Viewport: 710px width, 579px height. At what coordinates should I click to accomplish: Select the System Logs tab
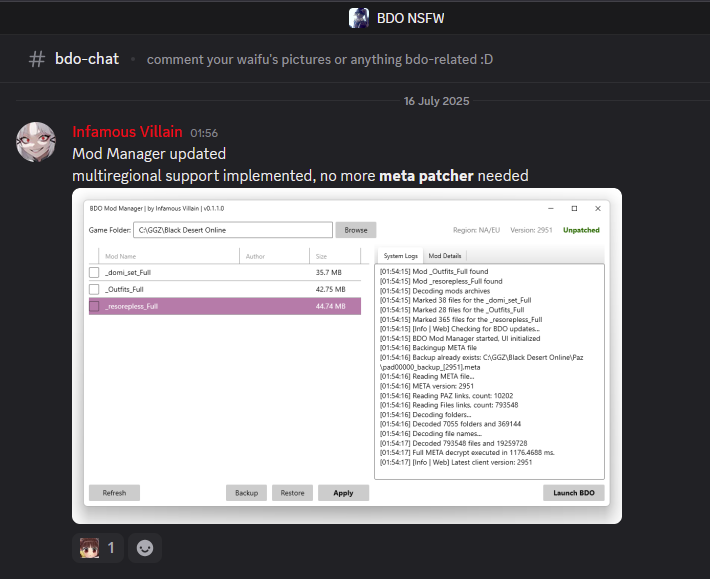[400, 257]
